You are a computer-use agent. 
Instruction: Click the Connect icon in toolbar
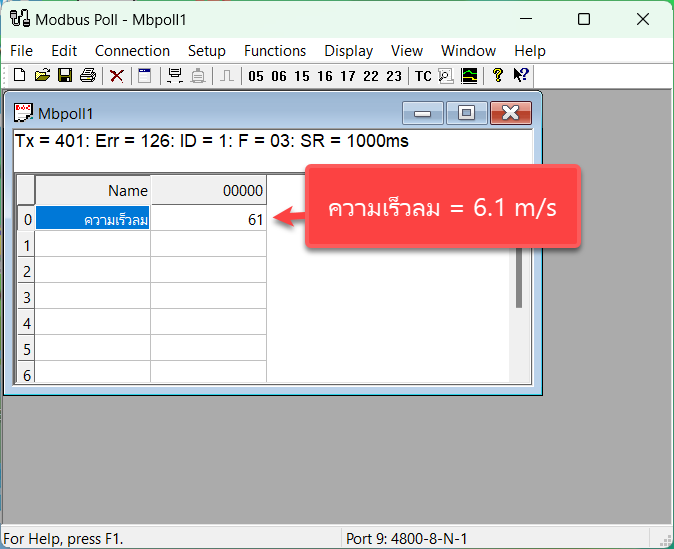175,76
